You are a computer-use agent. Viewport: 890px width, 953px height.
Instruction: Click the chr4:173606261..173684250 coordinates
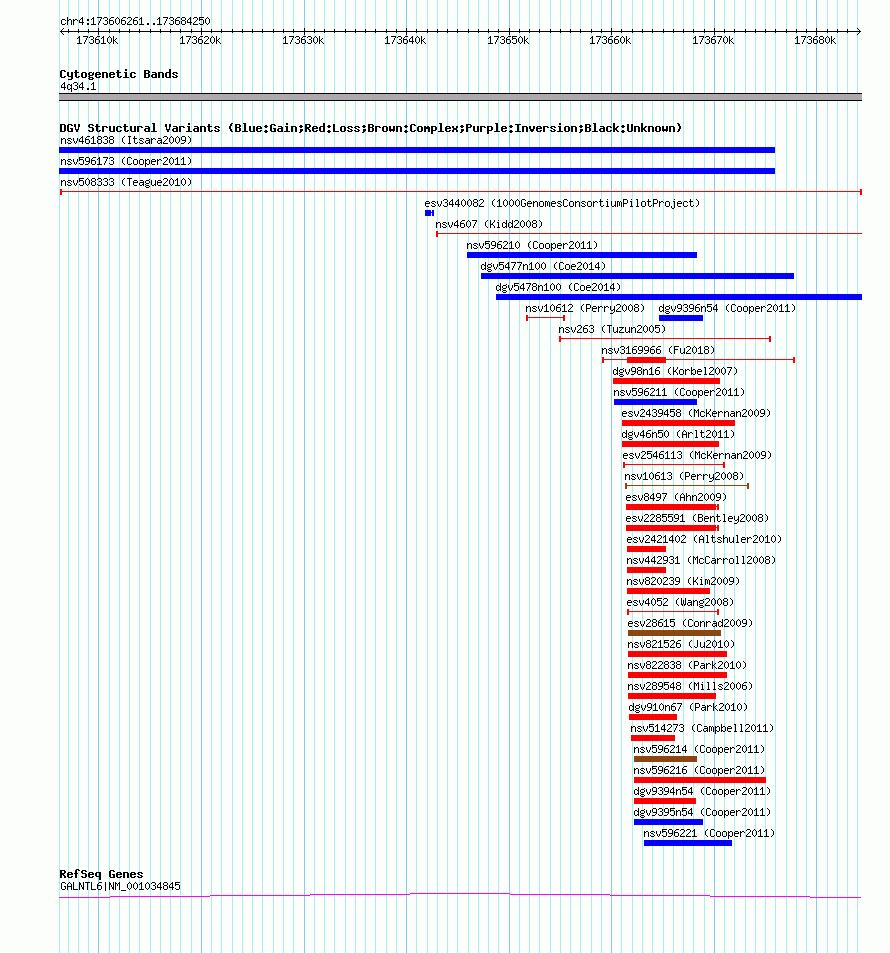[x=136, y=21]
